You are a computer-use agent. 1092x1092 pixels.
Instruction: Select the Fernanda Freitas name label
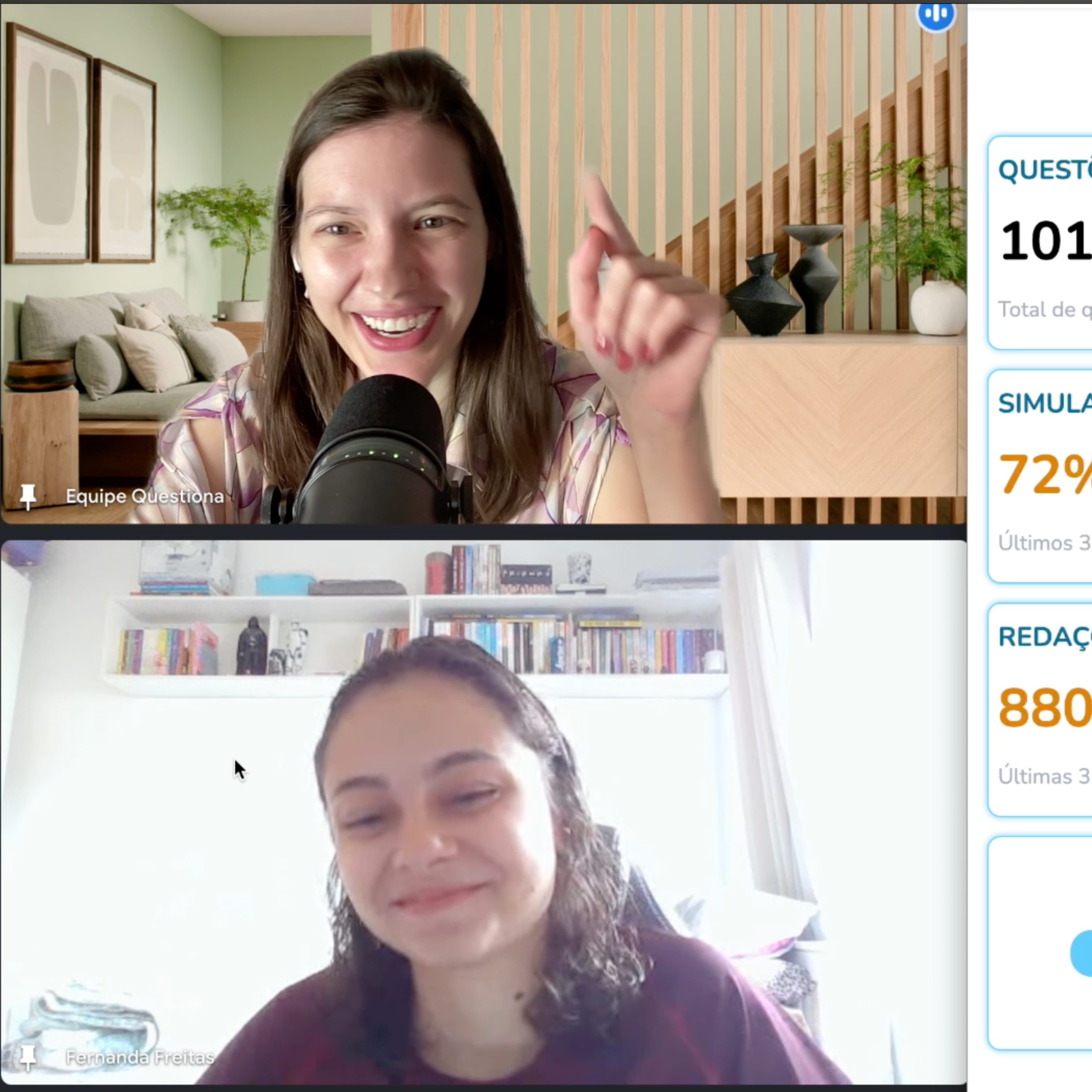[x=140, y=1057]
